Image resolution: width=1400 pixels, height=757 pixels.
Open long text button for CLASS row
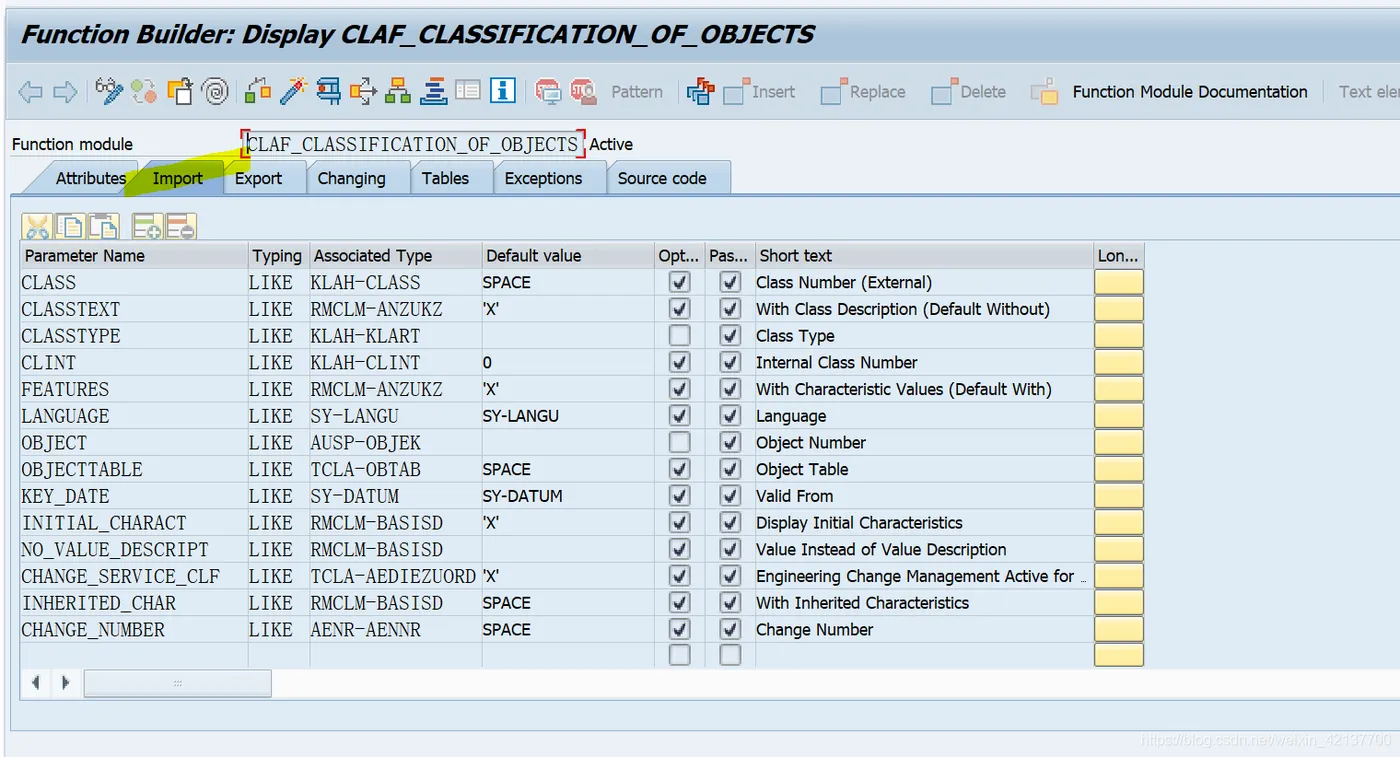(1119, 282)
